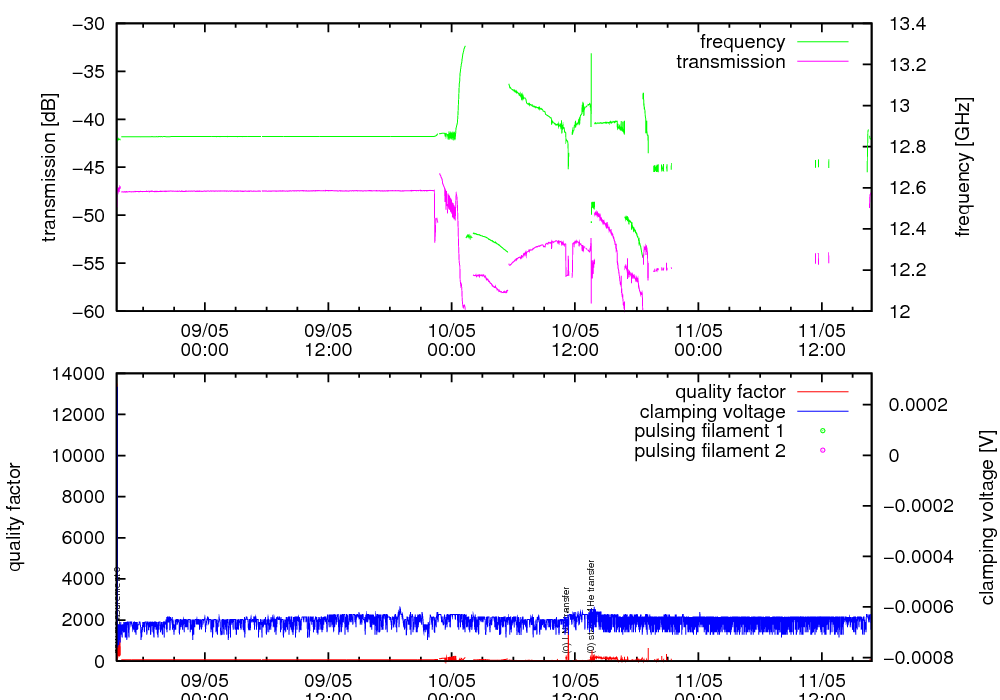This screenshot has width=1000, height=700.
Task: Select the 'transmission' legend label
Action: click(x=730, y=62)
